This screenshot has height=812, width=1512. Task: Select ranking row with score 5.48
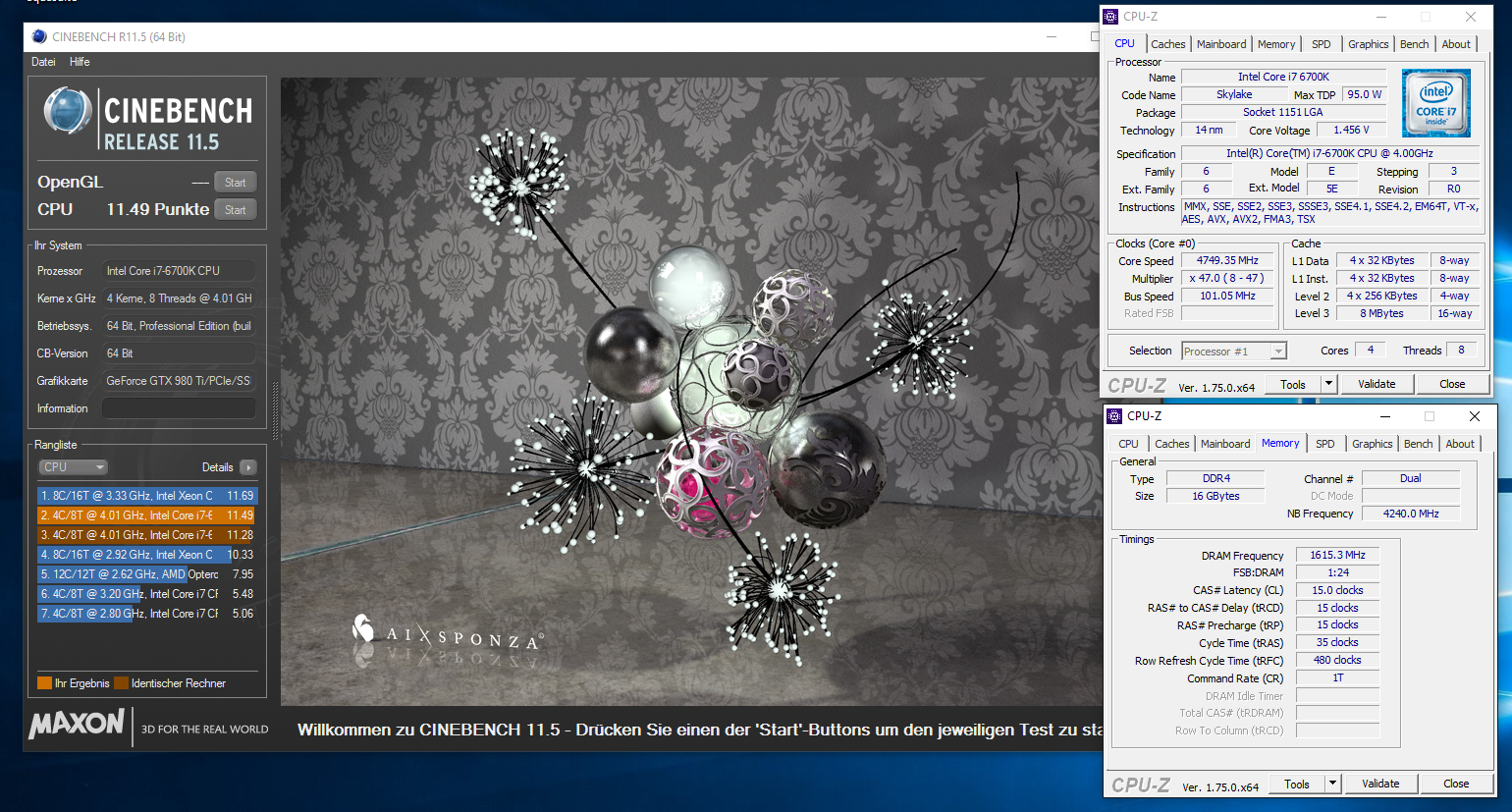click(147, 594)
